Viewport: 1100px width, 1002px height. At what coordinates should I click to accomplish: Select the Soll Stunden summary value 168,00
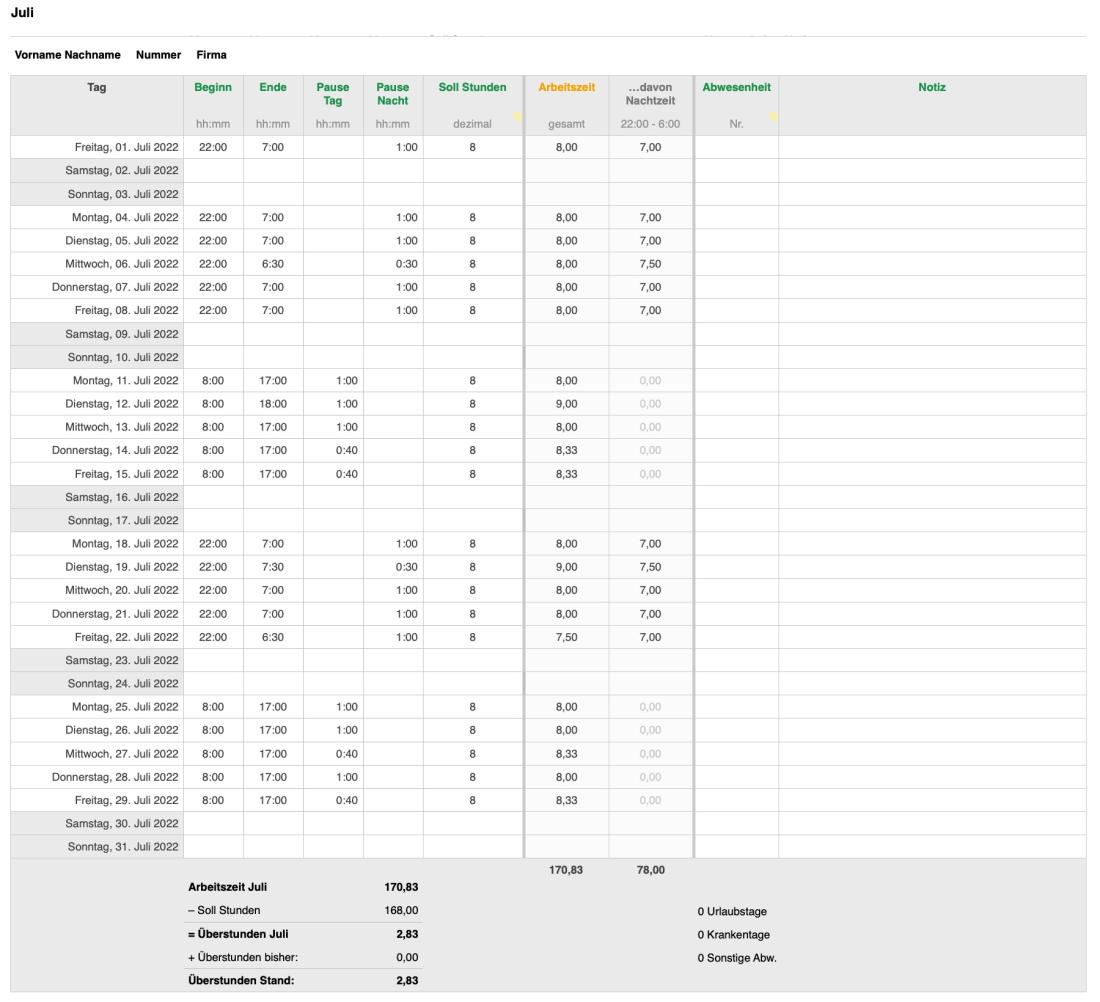(402, 911)
